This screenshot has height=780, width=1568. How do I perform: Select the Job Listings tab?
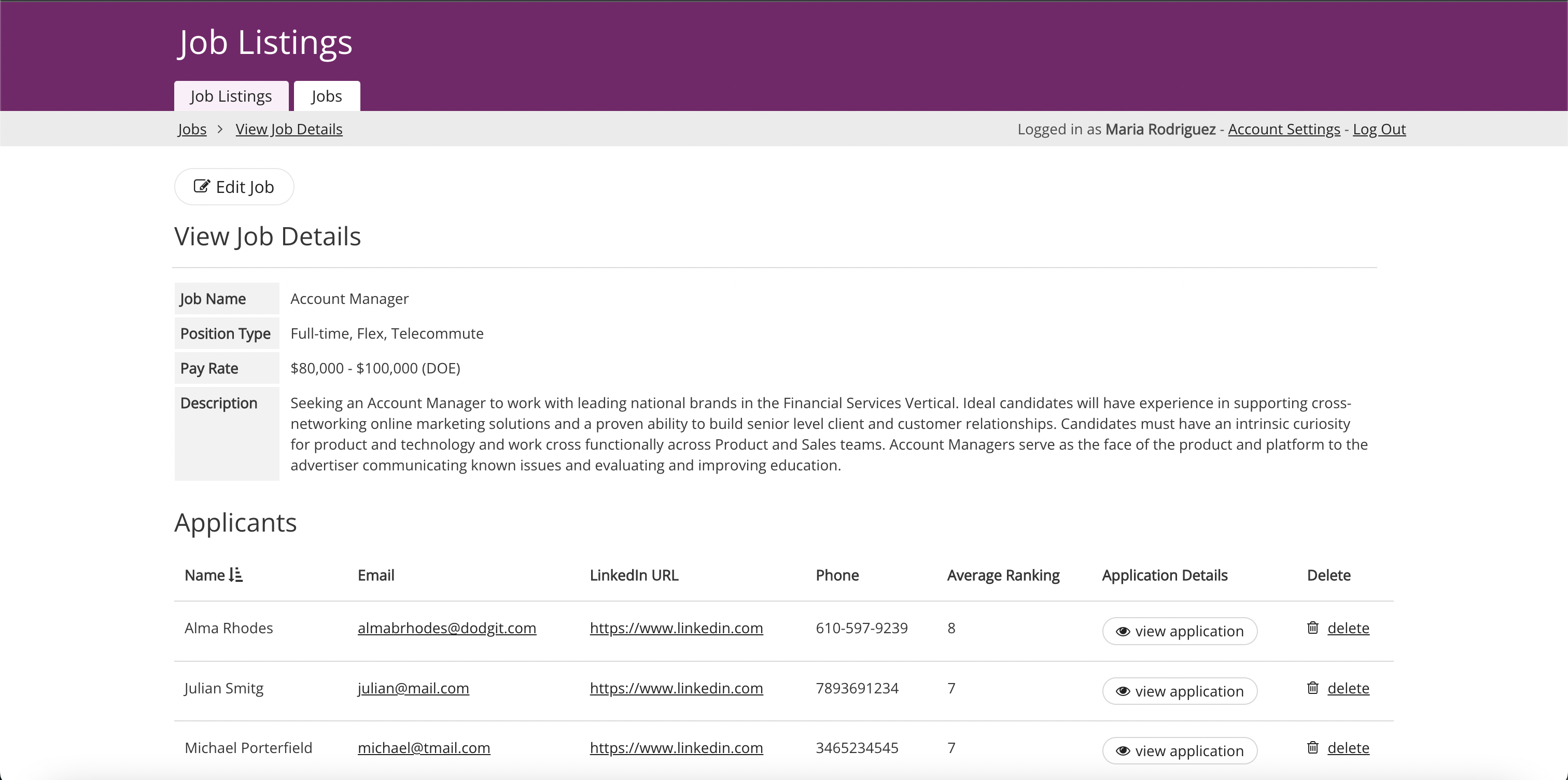231,96
